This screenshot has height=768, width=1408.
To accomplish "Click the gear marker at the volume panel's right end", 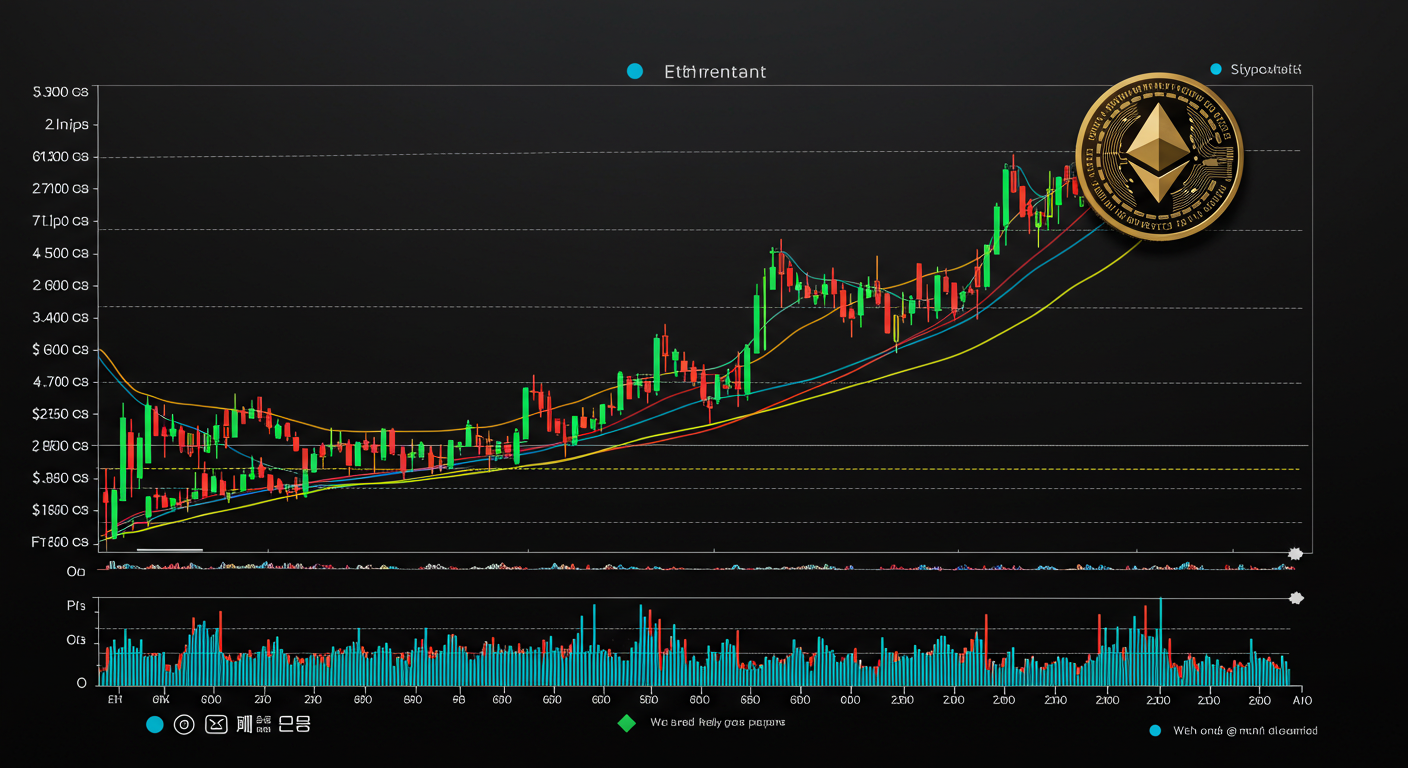I will coord(1297,598).
